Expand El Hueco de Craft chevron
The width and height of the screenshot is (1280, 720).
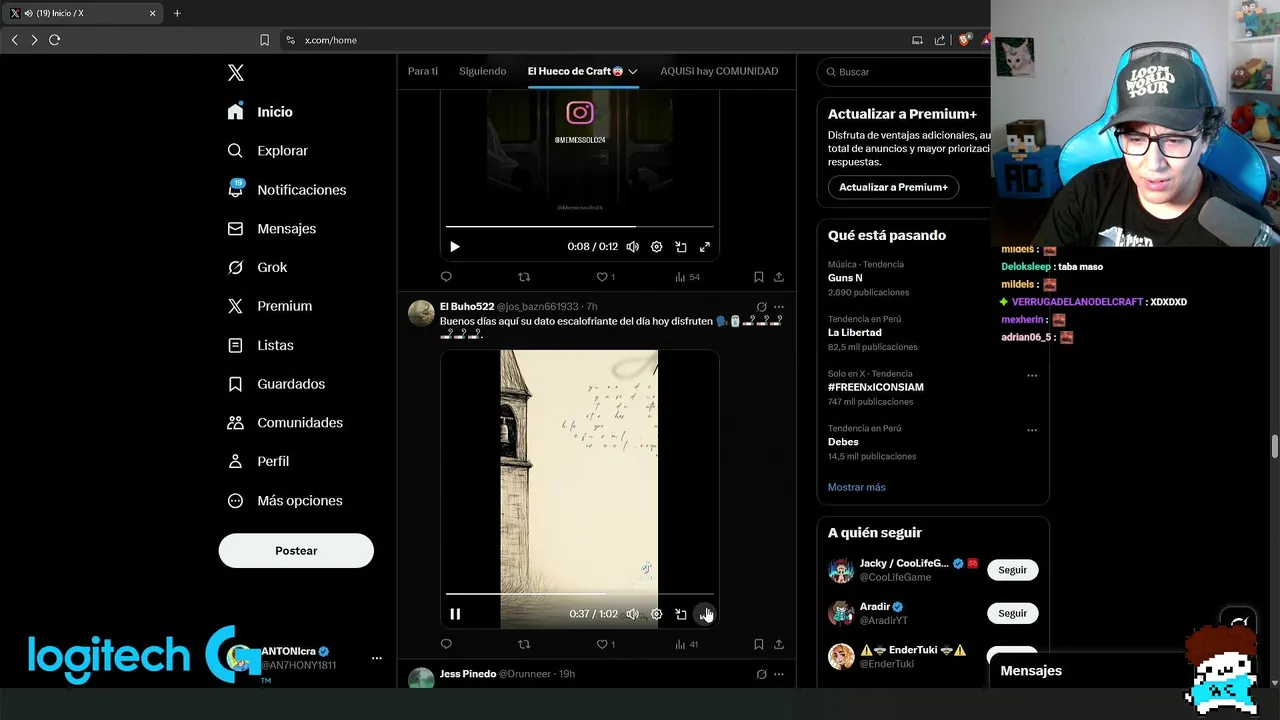pos(633,72)
